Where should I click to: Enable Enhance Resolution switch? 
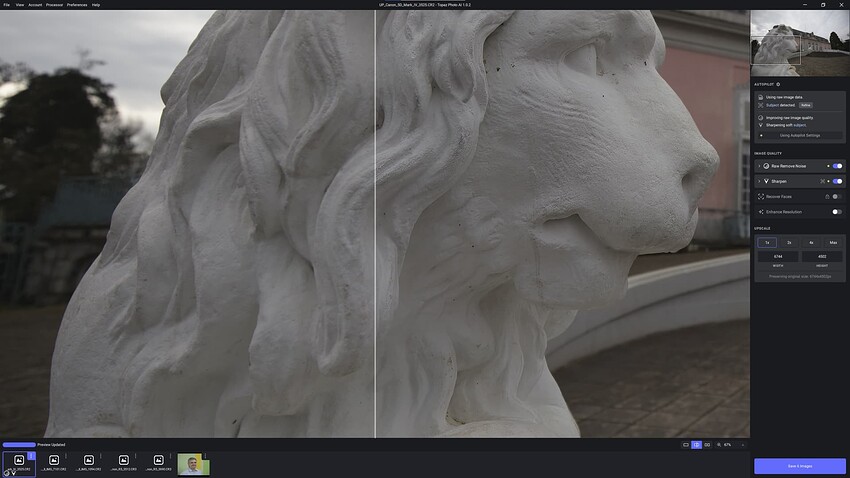838,211
